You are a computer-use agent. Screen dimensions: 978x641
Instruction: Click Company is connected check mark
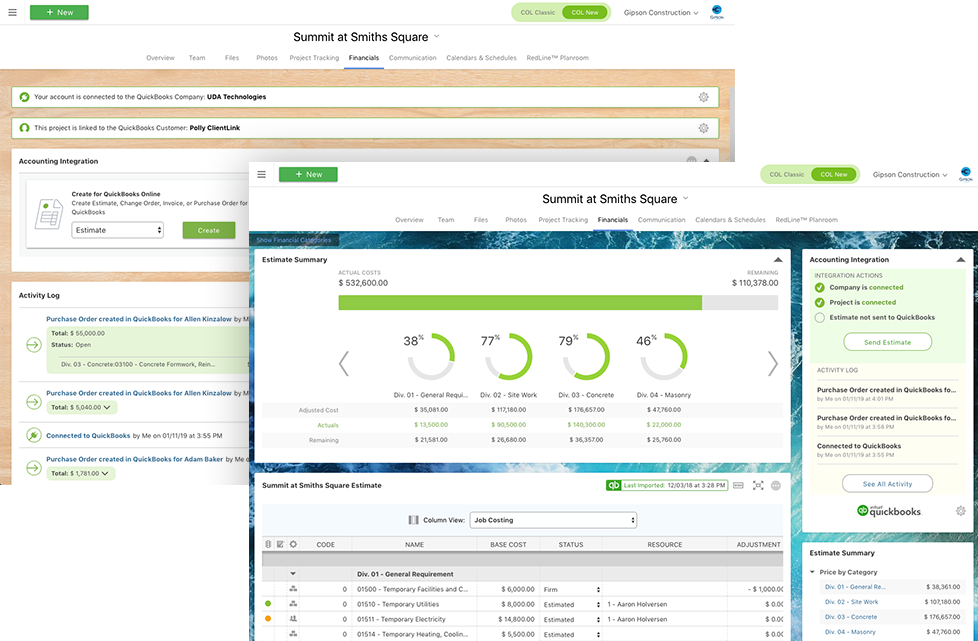(x=820, y=287)
